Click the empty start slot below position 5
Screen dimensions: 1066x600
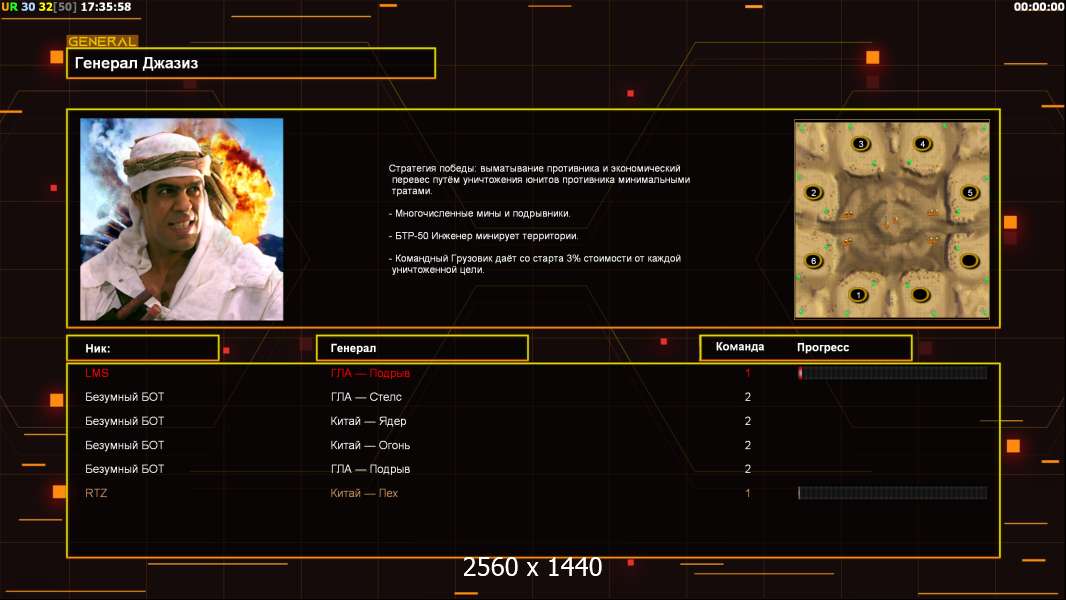click(x=968, y=262)
